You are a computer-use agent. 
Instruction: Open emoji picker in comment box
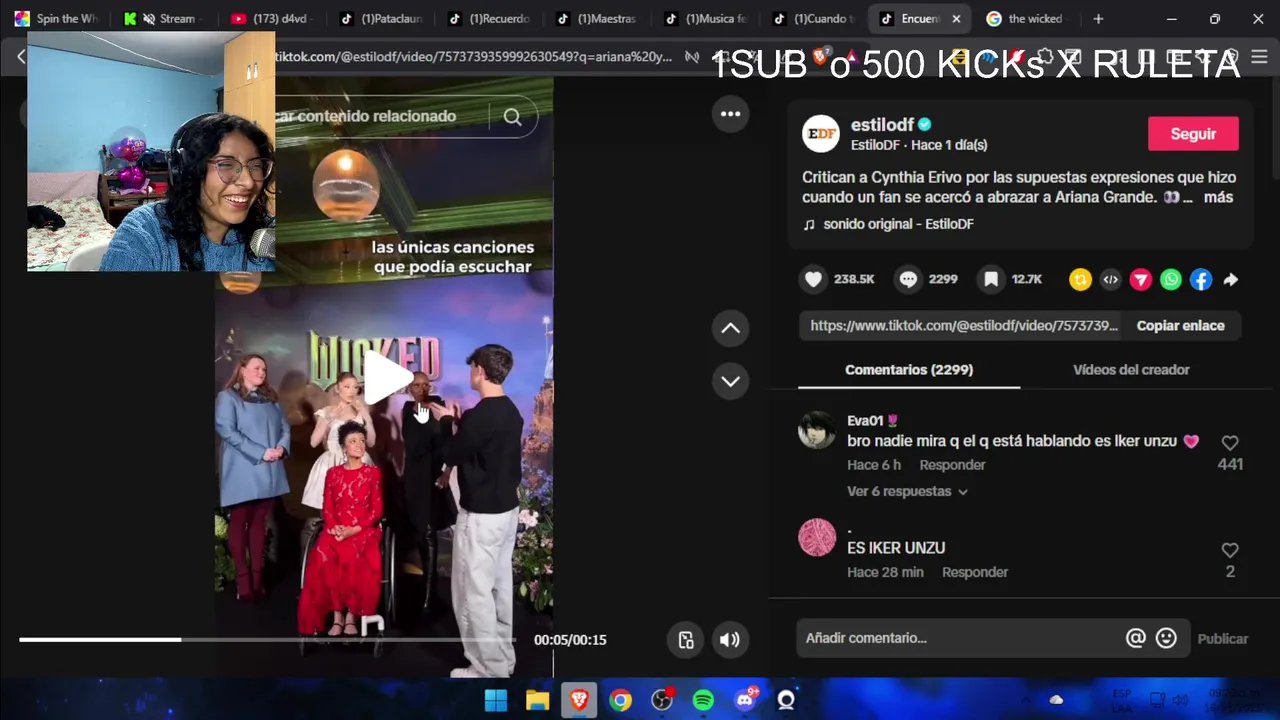(1166, 638)
